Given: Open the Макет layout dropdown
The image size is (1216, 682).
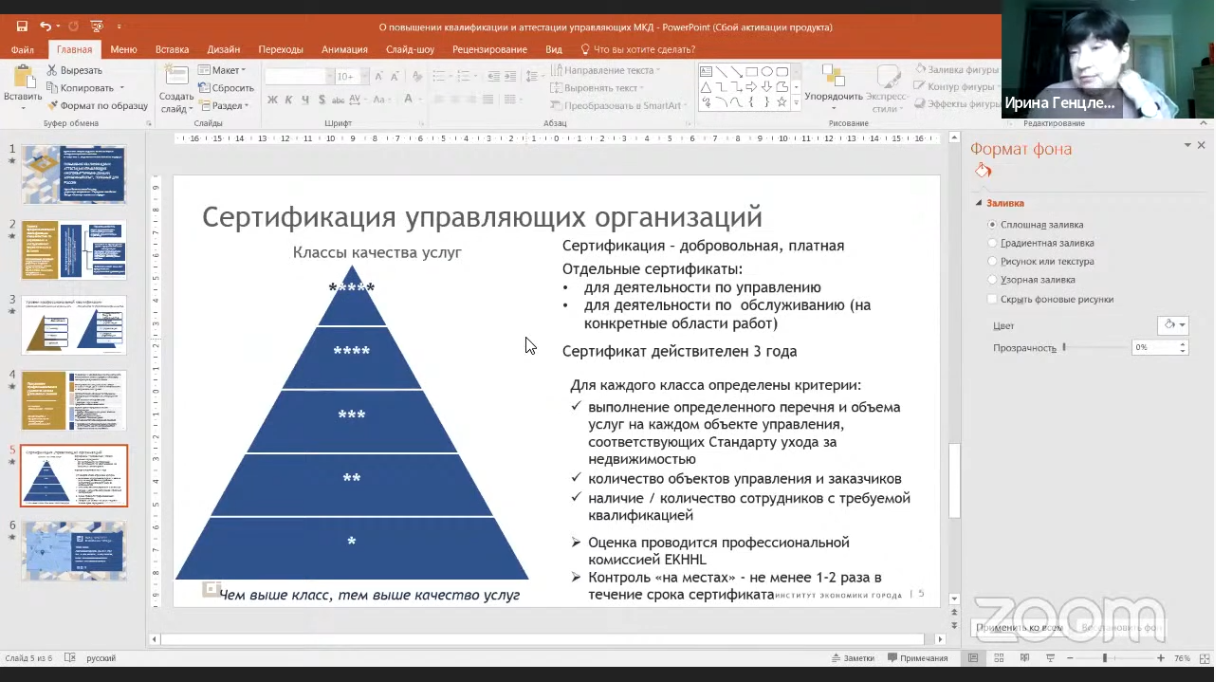Looking at the screenshot, I should pyautogui.click(x=221, y=70).
